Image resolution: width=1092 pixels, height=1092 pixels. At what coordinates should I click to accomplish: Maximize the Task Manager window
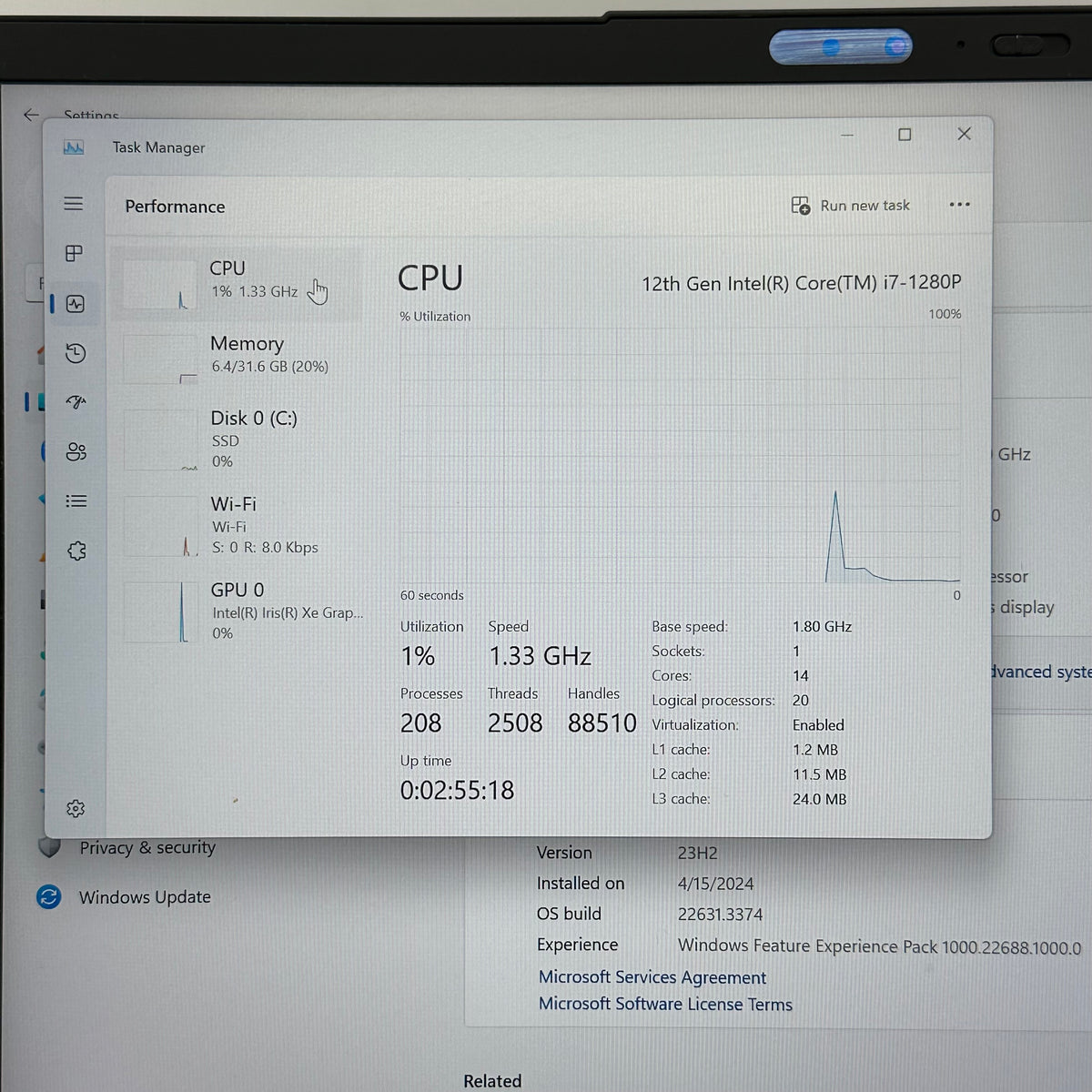pos(905,135)
